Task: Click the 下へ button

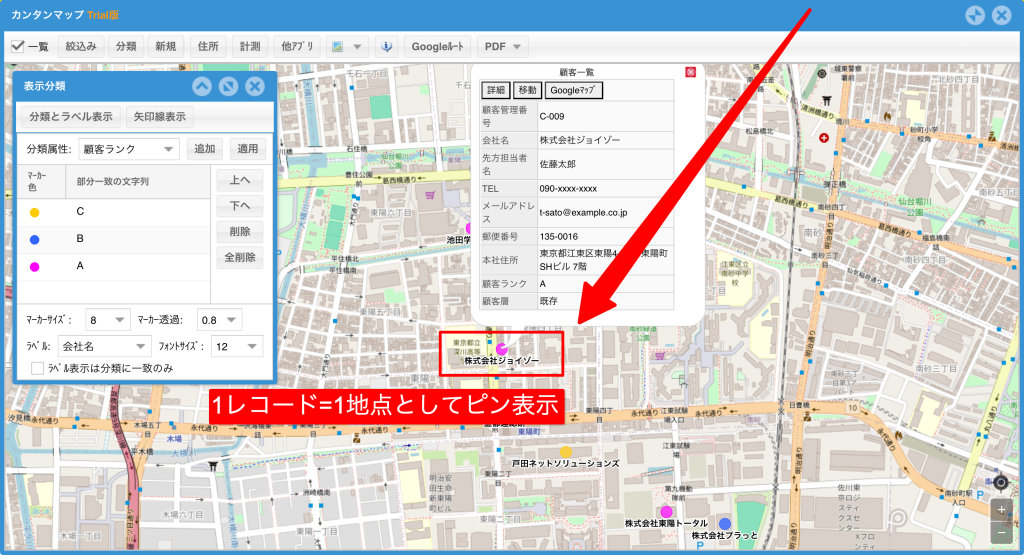Action: click(240, 206)
